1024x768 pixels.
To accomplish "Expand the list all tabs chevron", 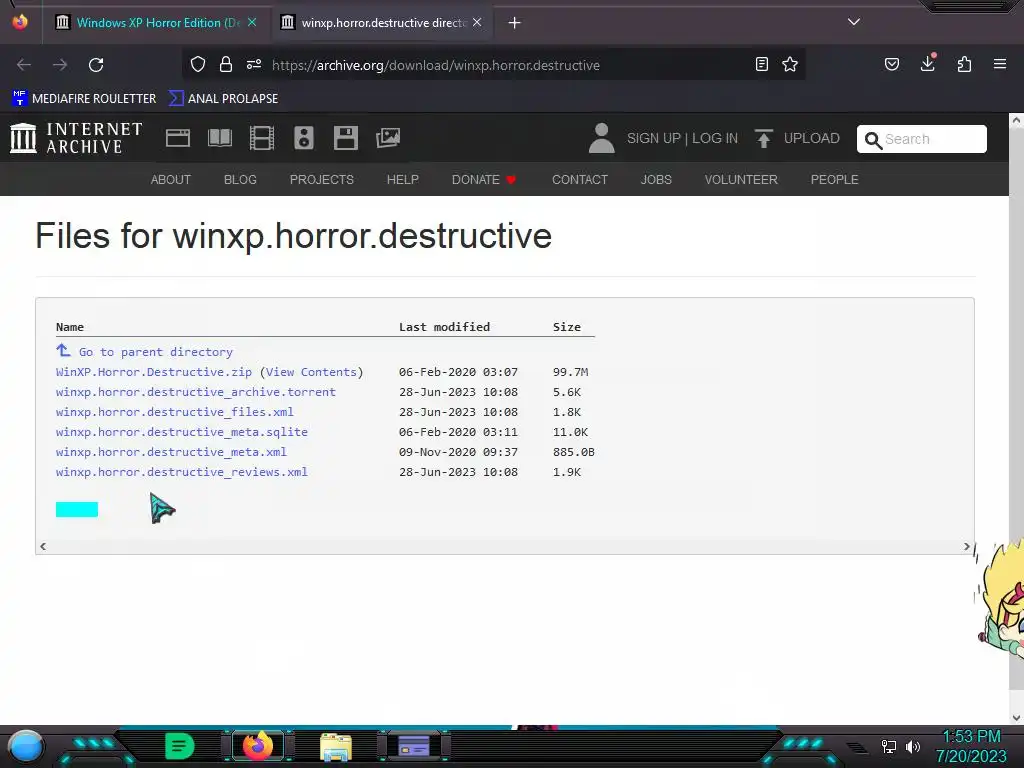I will (x=854, y=22).
